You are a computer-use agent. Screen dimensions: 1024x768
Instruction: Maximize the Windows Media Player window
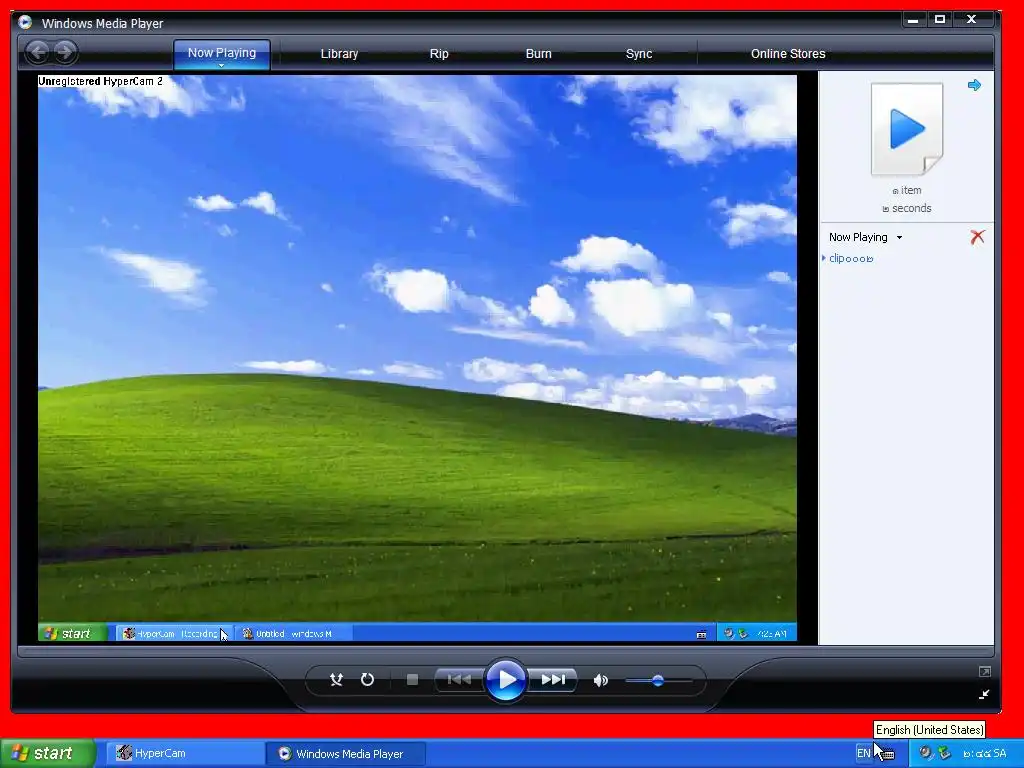[x=940, y=20]
